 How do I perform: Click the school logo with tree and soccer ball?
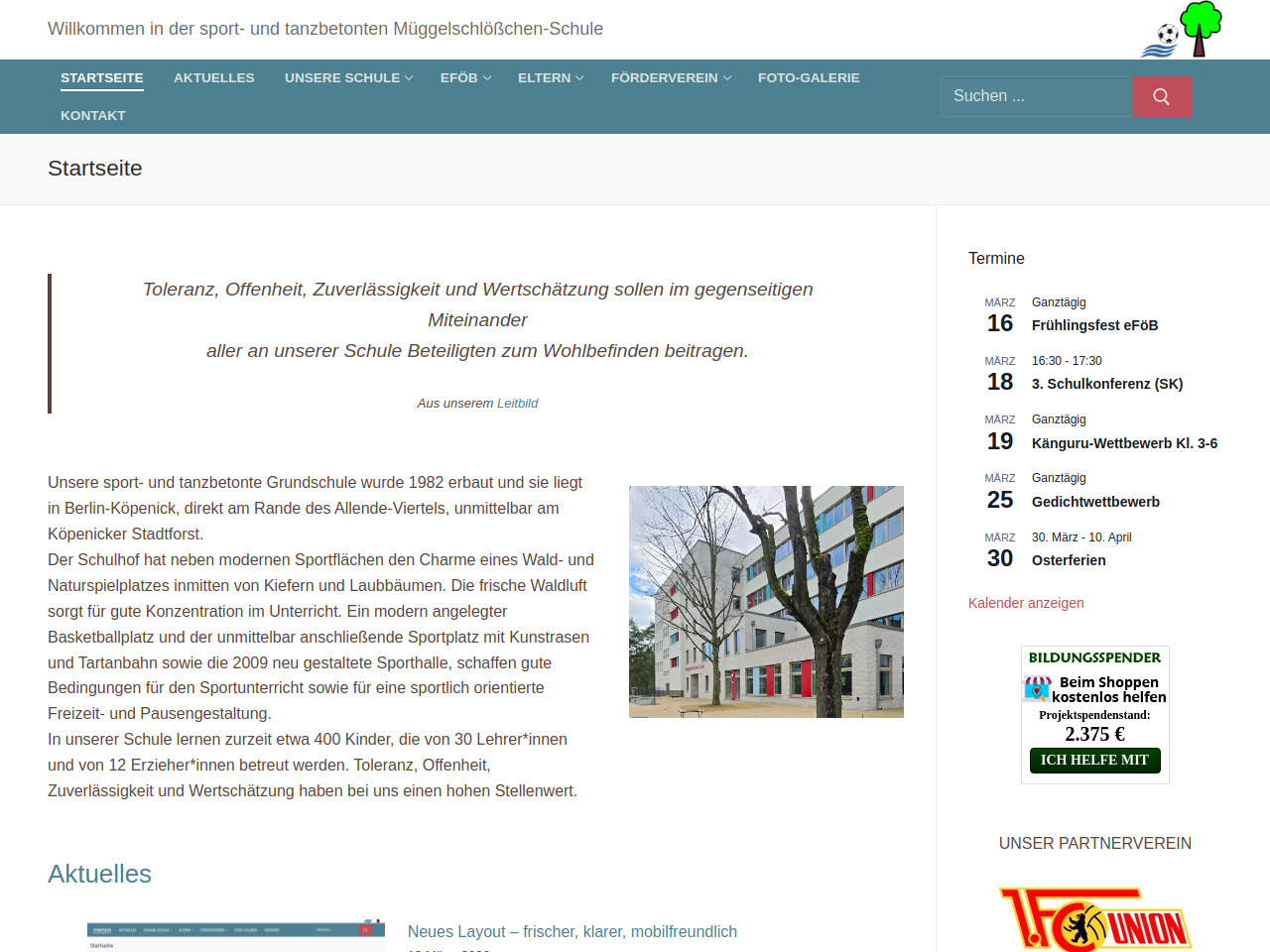coord(1181,30)
